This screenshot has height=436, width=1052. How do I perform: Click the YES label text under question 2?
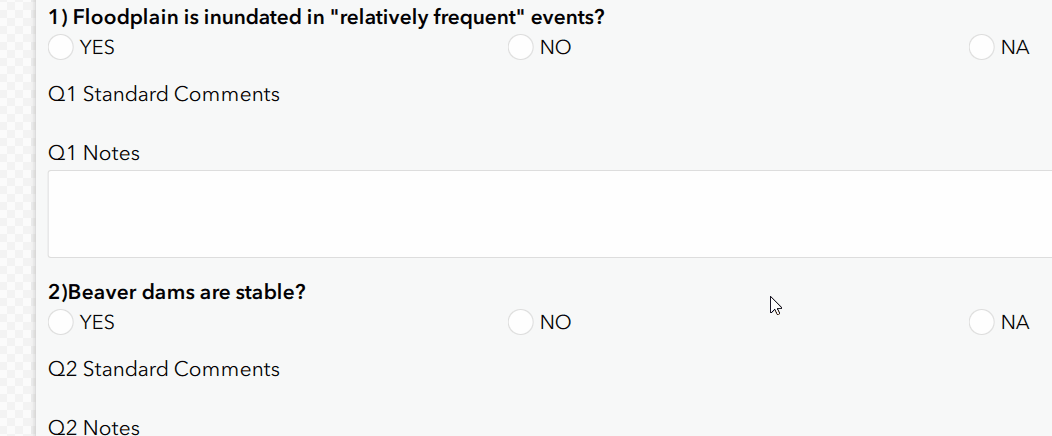coord(97,323)
